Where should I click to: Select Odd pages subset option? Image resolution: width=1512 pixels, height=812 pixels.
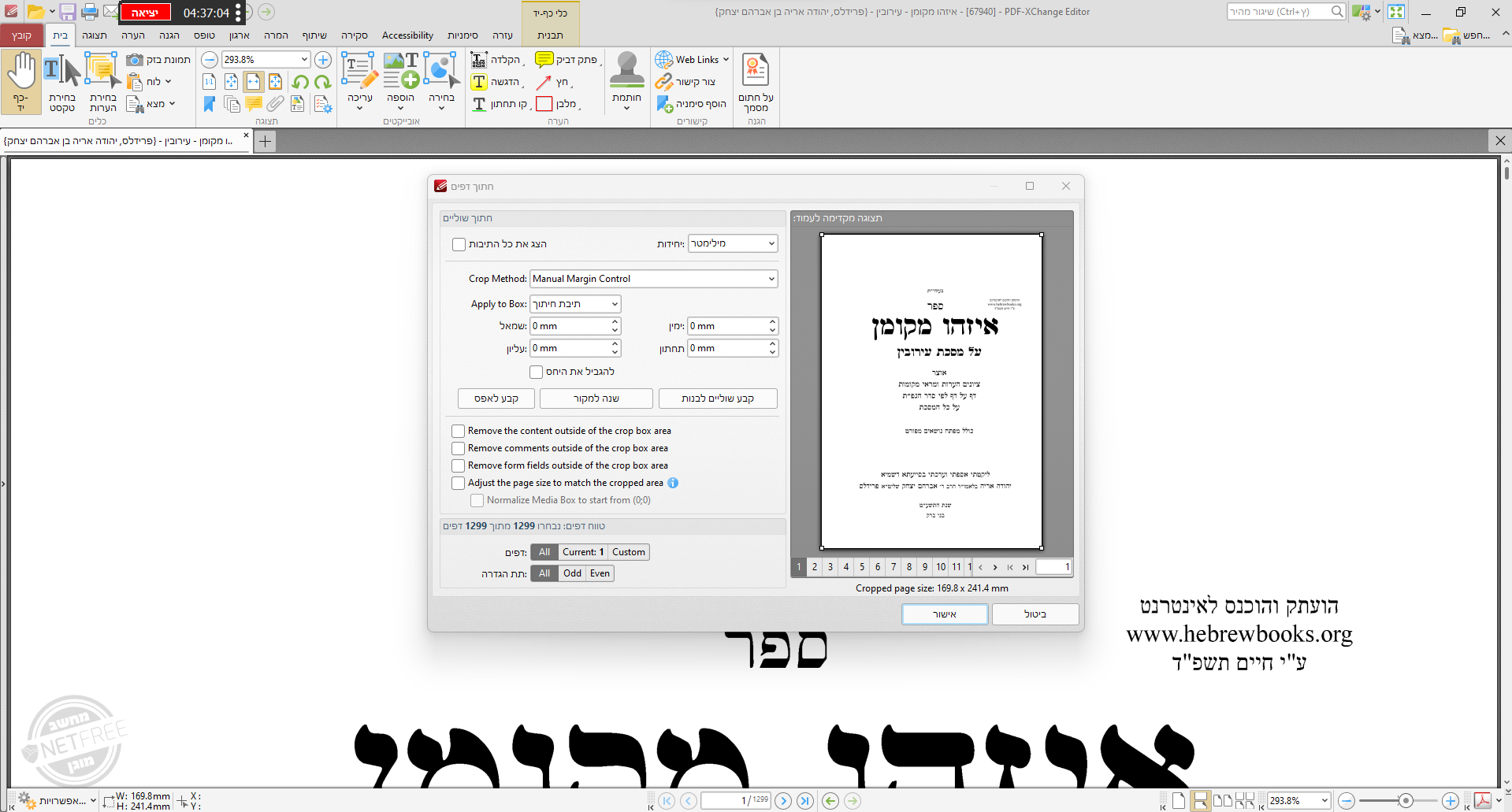[x=572, y=573]
